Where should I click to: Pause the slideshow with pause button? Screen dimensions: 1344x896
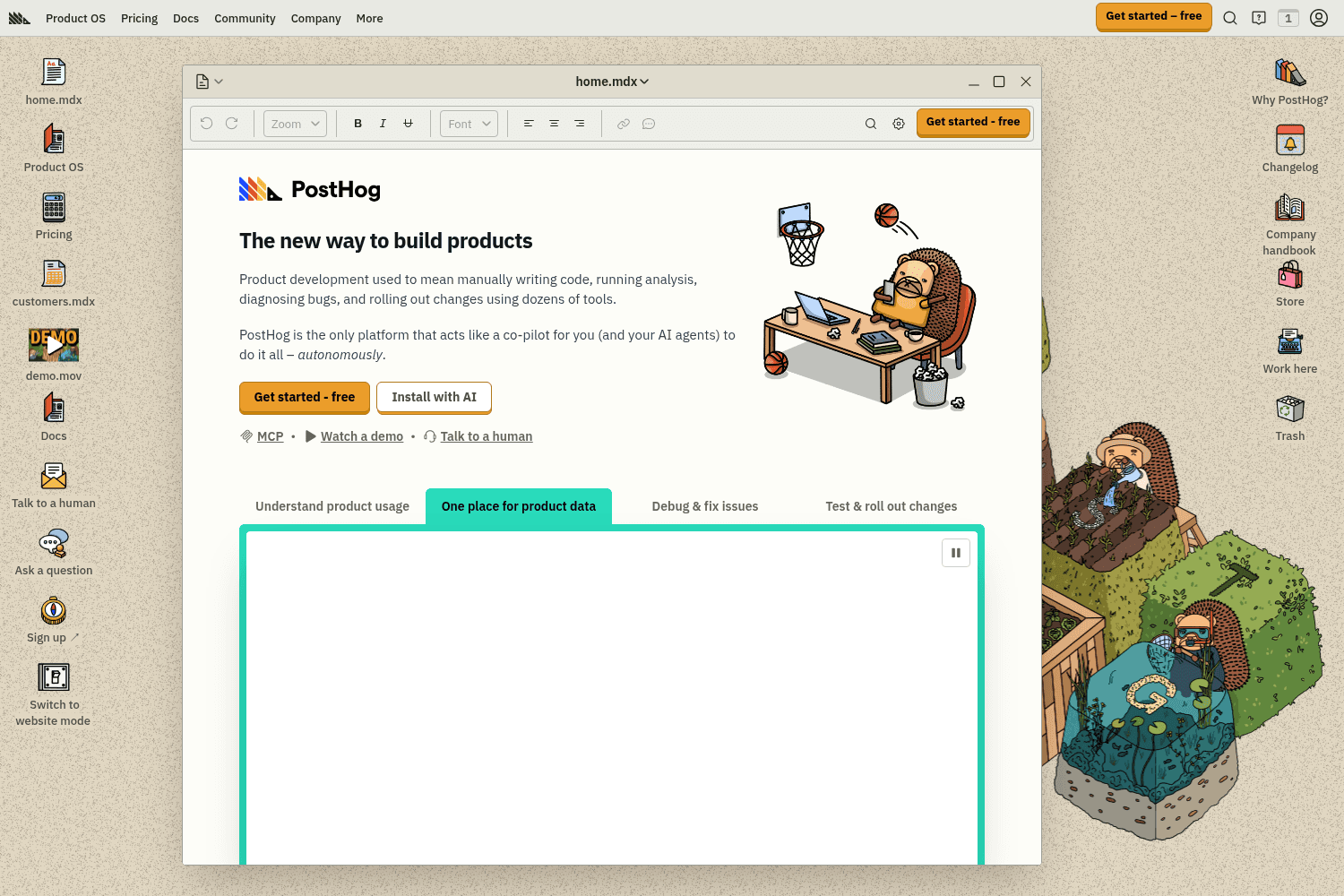(x=956, y=553)
